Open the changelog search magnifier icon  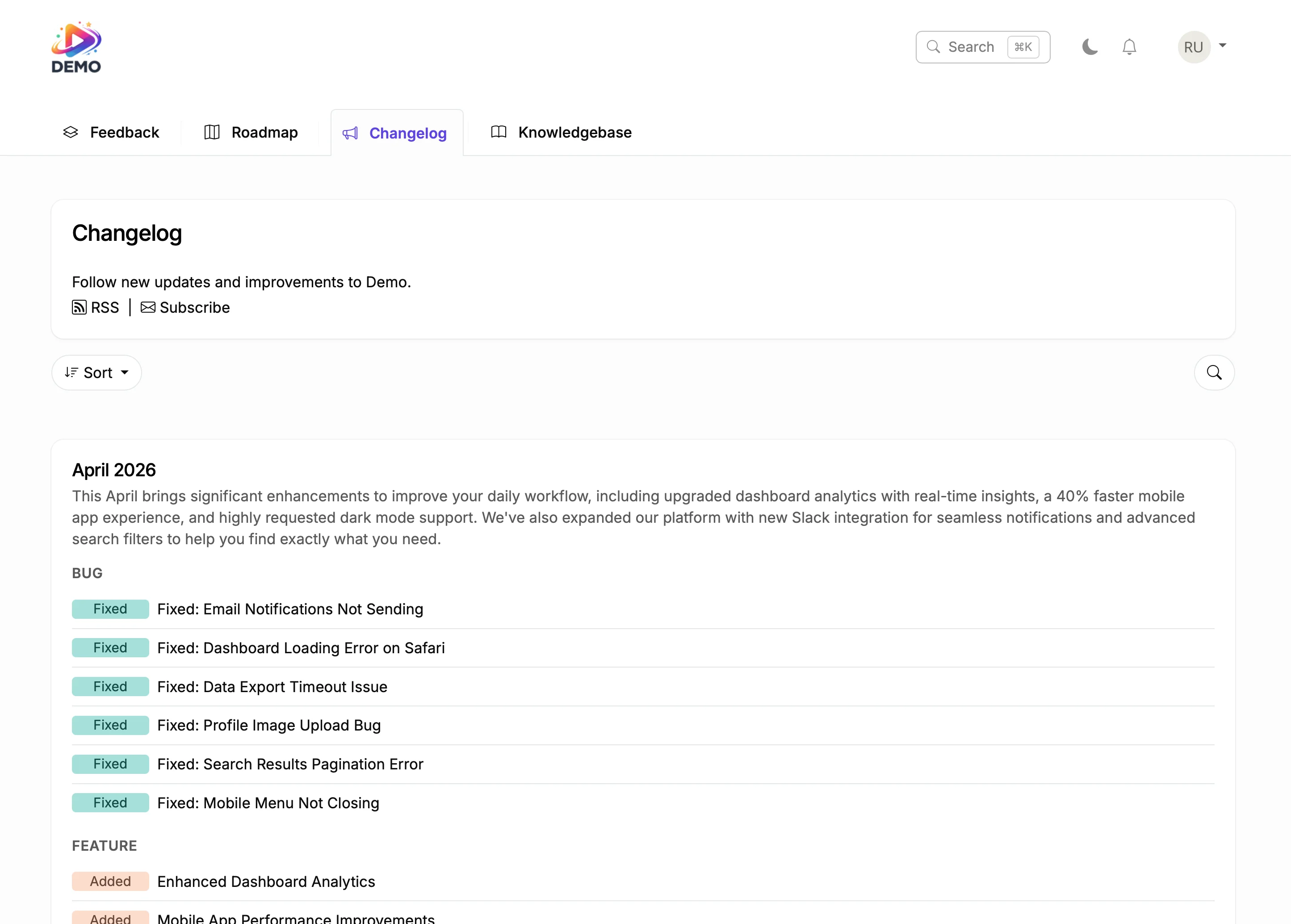click(x=1214, y=373)
